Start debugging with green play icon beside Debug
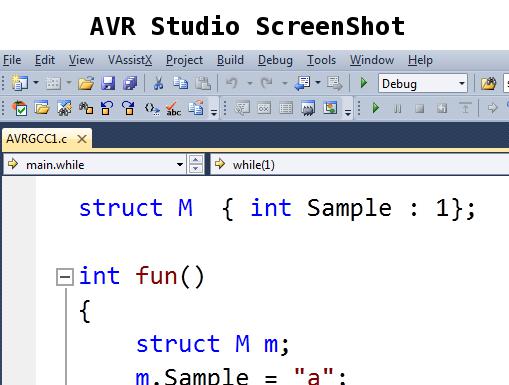 (363, 83)
